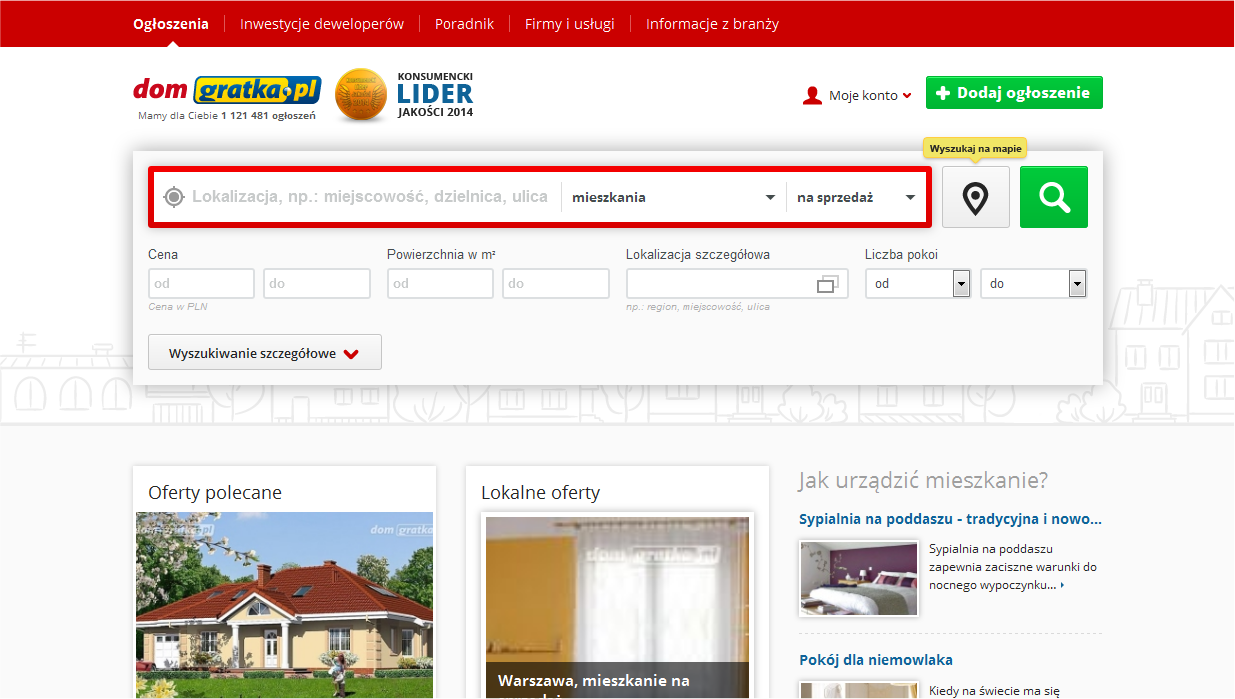Click the Sypialnia na poddaszu zapewnia description
This screenshot has height=699, width=1235.
1013,567
